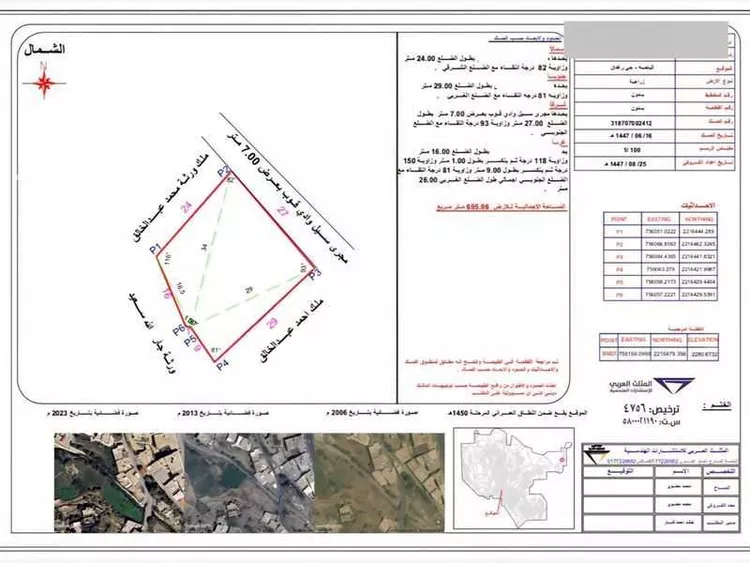
Task: Click NORTHING header in the coordinates table
Action: [x=698, y=219]
